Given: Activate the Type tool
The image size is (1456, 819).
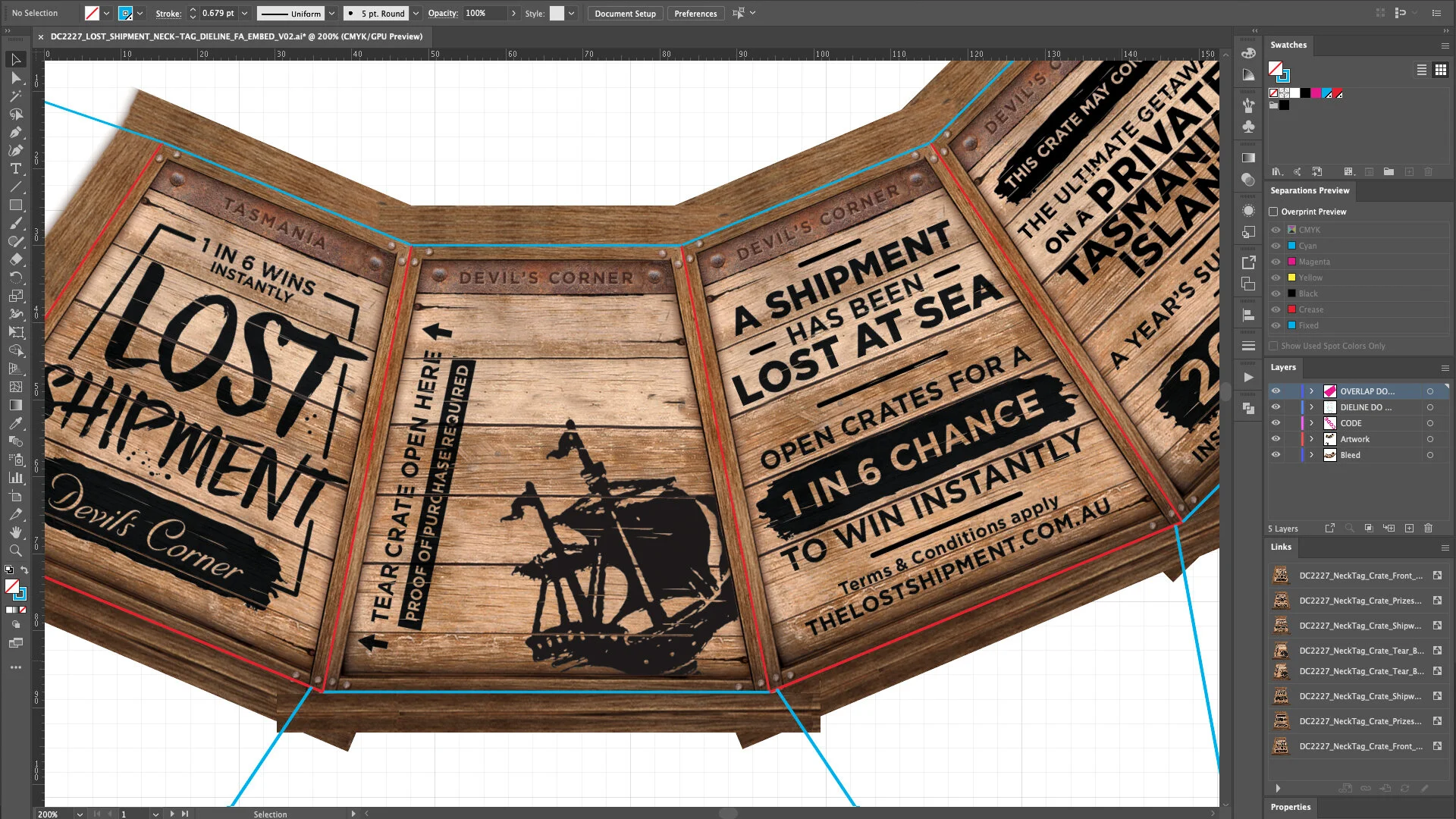Looking at the screenshot, I should pyautogui.click(x=16, y=169).
